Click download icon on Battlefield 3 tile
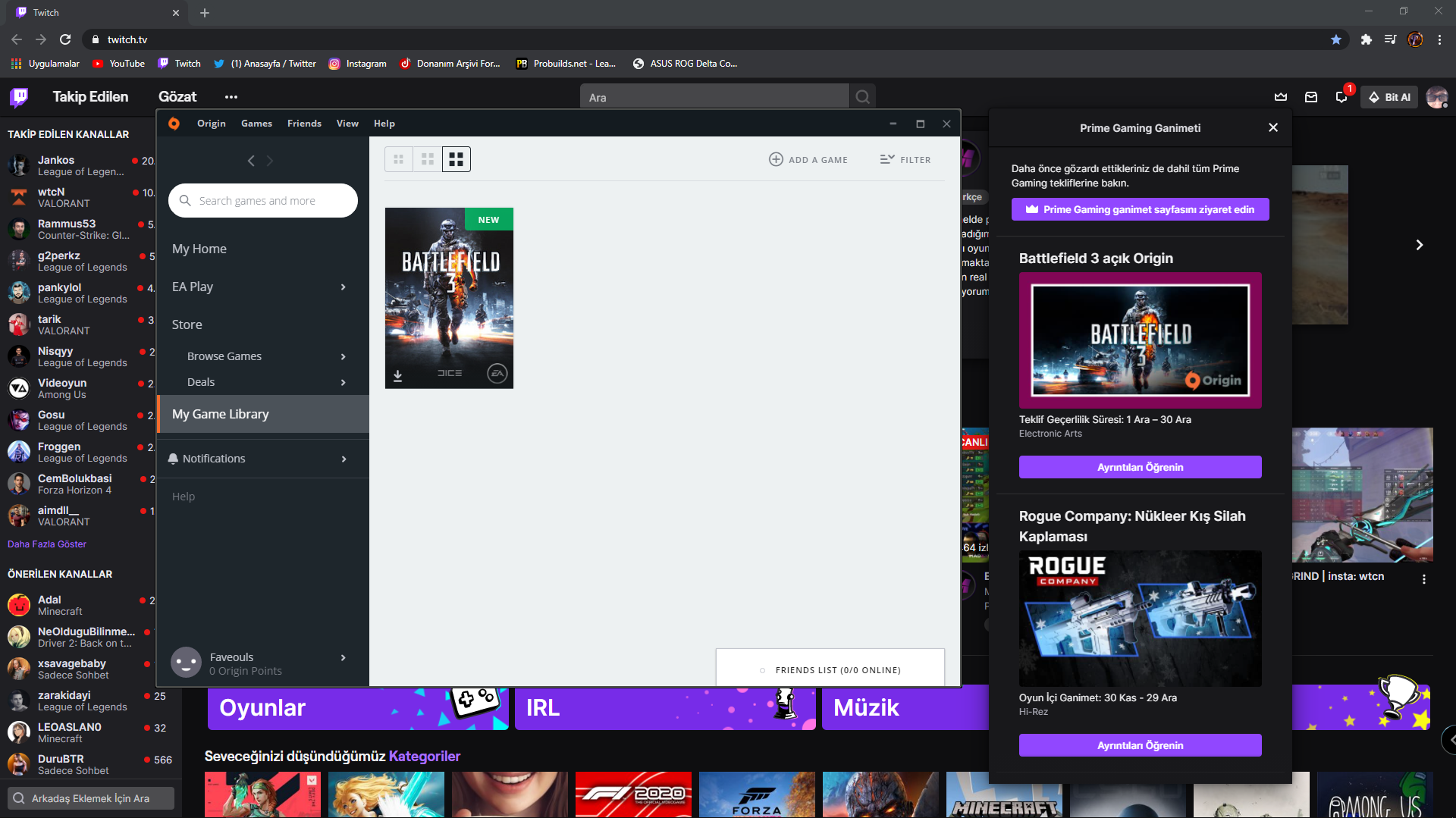Image resolution: width=1456 pixels, height=818 pixels. [397, 375]
